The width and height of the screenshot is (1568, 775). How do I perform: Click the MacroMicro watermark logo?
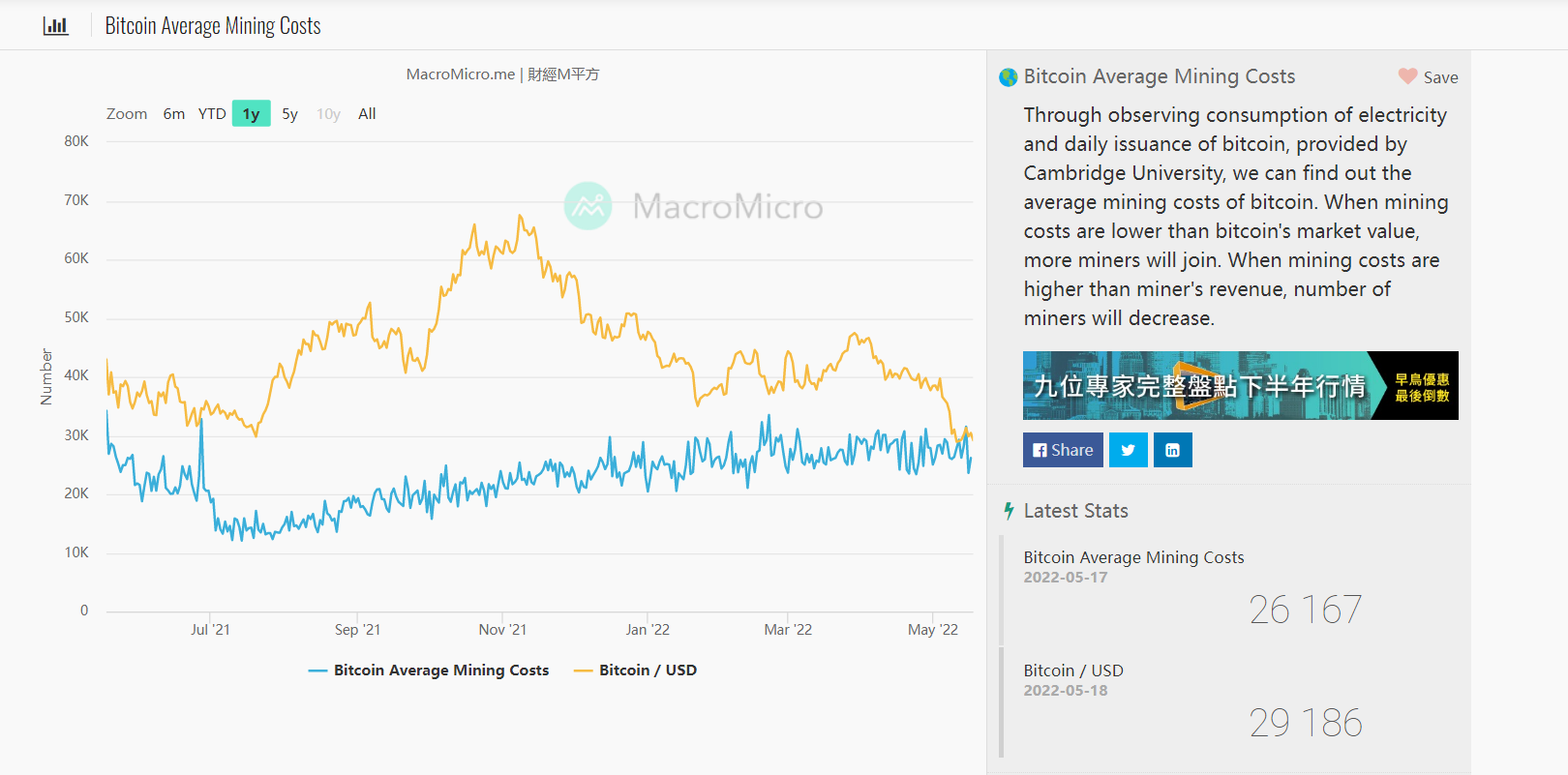[588, 206]
